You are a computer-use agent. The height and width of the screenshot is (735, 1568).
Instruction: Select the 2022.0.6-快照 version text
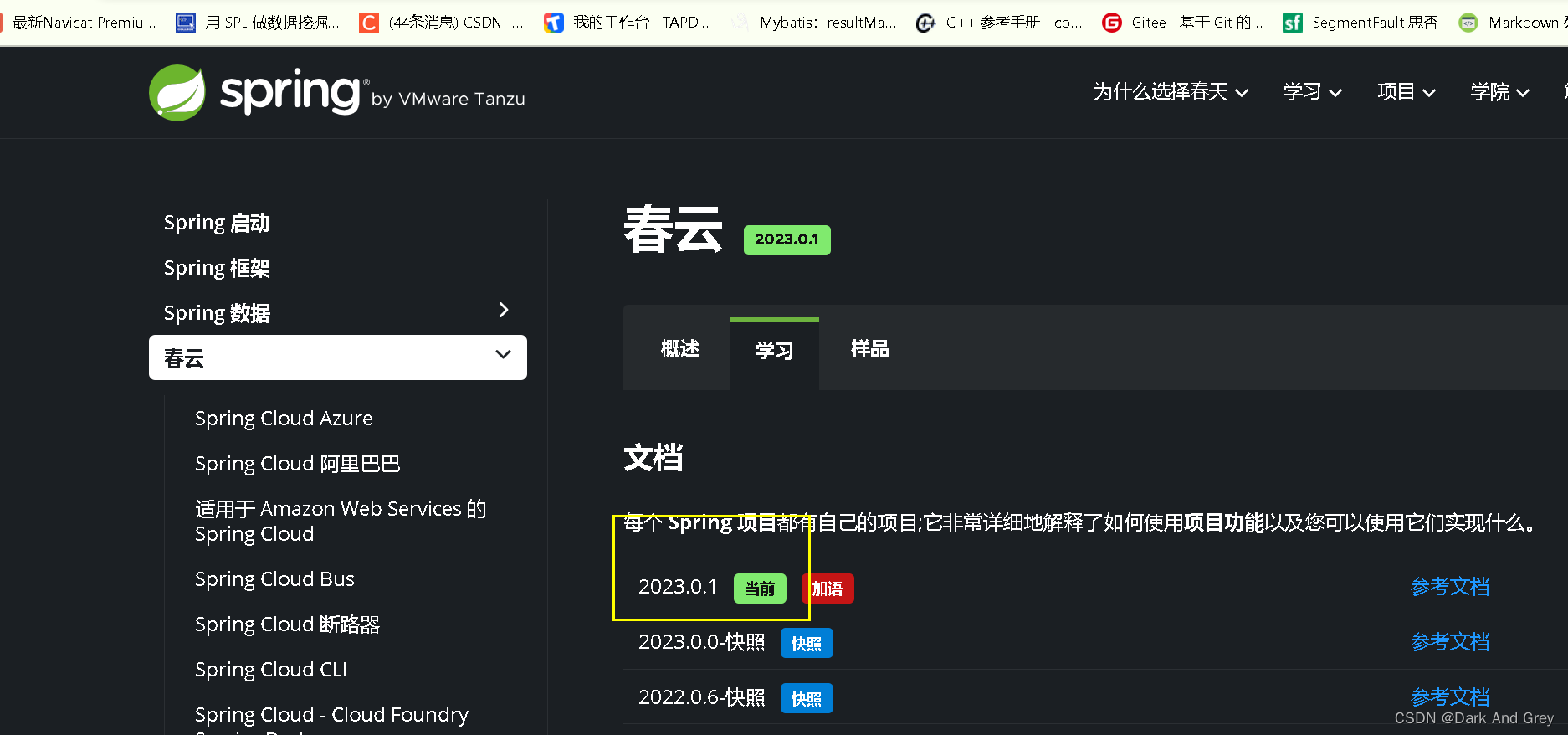[701, 697]
